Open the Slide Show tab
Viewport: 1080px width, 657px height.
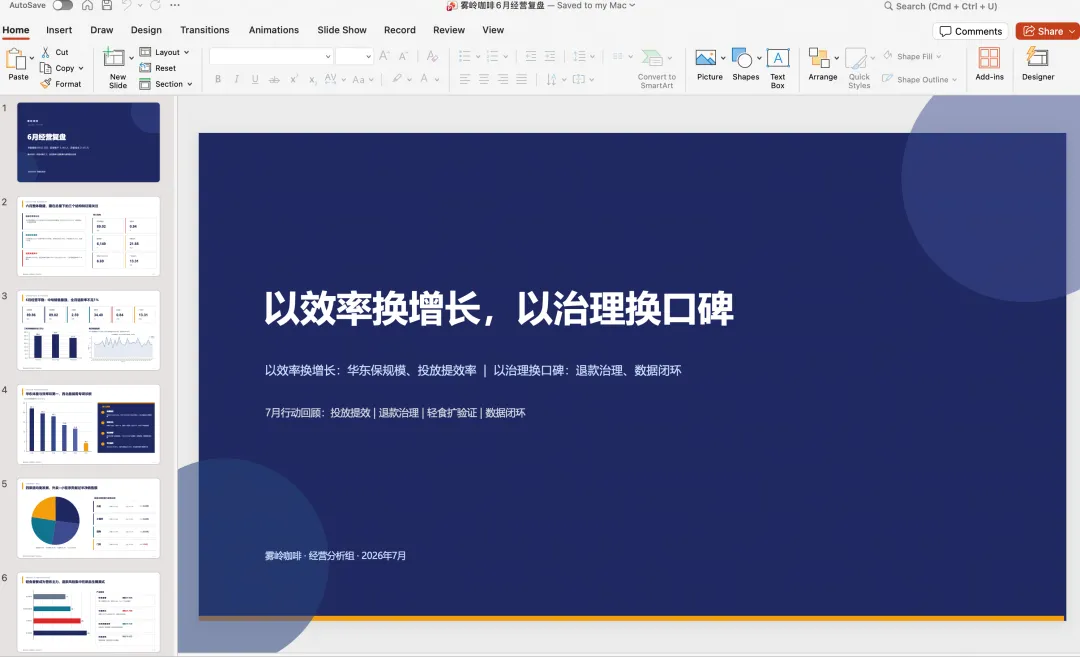[x=342, y=30]
